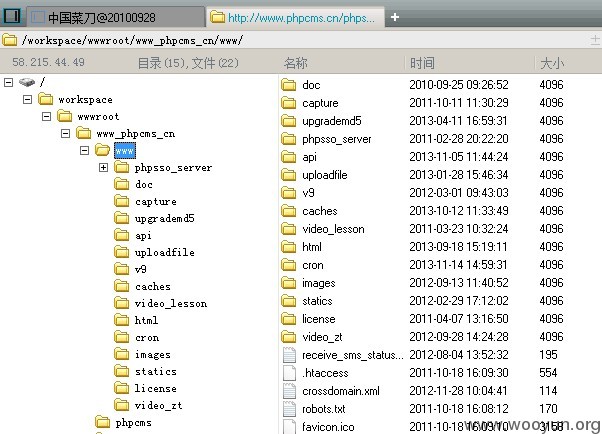Switch to the 中国菜刀@20100928 tab

115,18
